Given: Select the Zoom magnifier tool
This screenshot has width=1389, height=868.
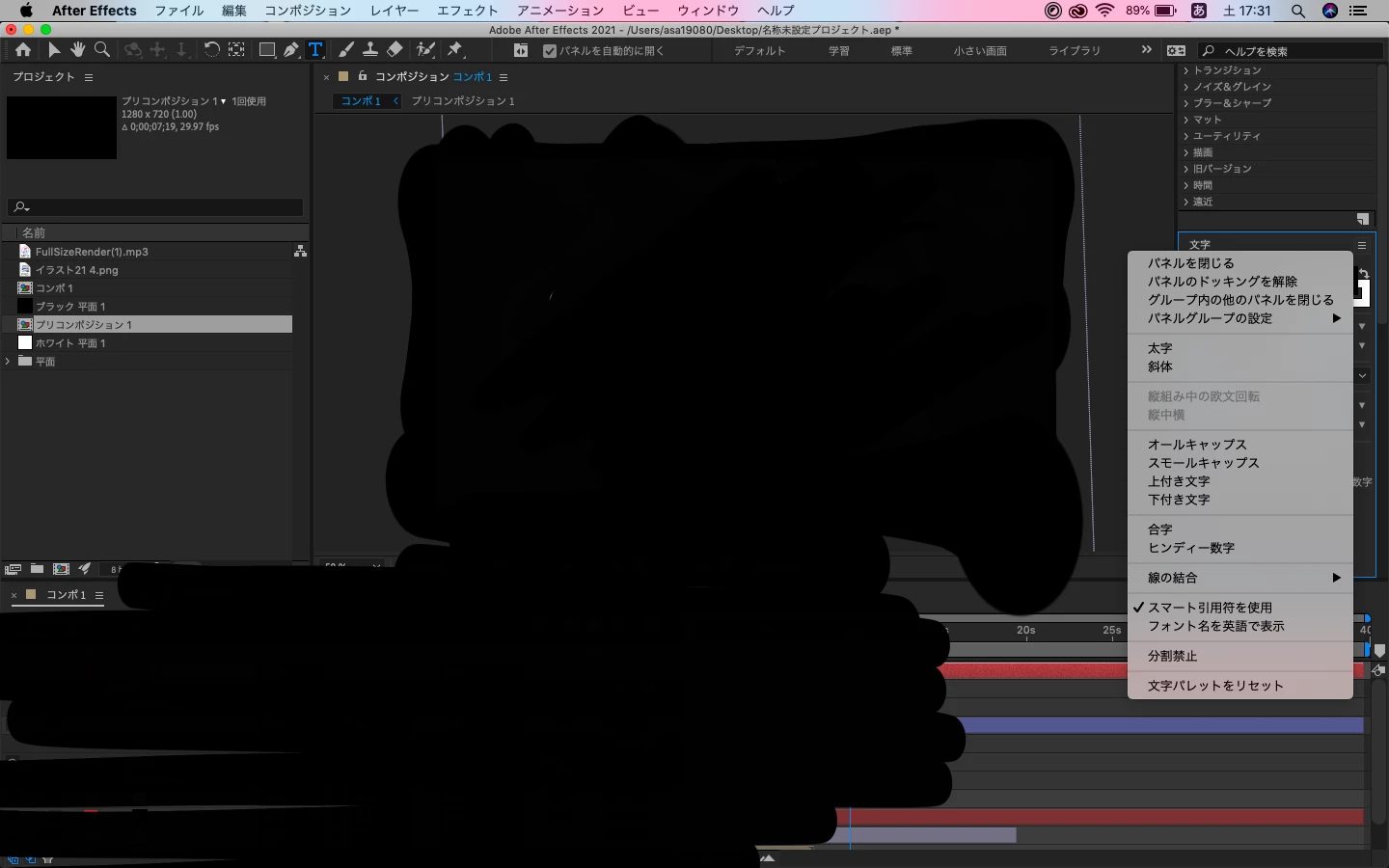Looking at the screenshot, I should pyautogui.click(x=101, y=50).
